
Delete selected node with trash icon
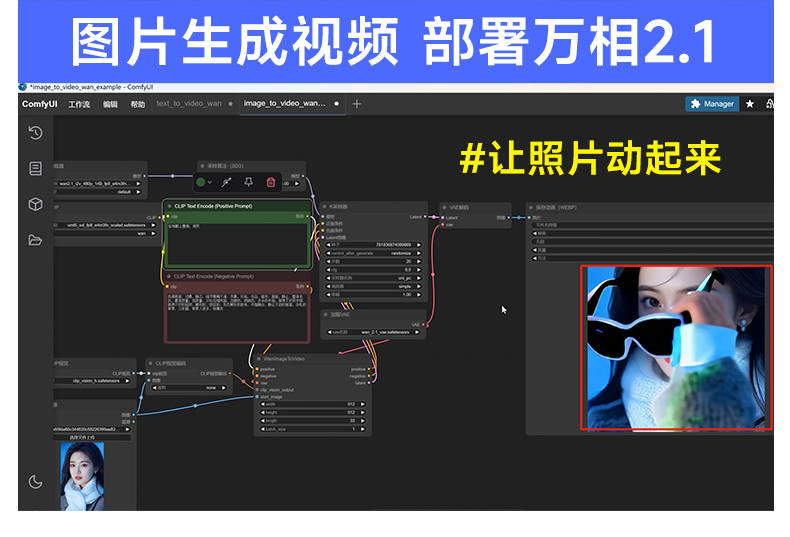271,182
